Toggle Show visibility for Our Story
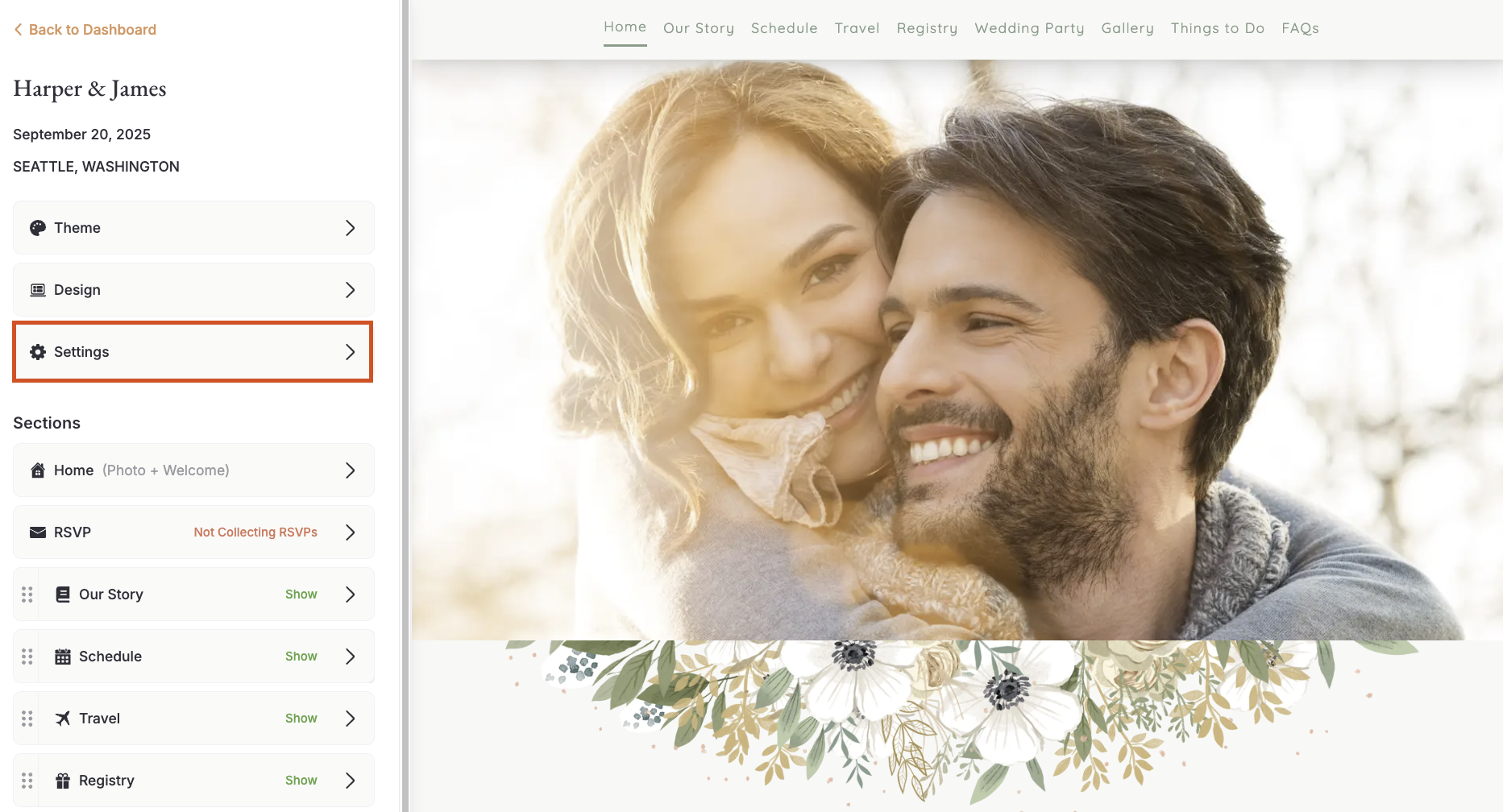Viewport: 1503px width, 812px height. click(301, 594)
